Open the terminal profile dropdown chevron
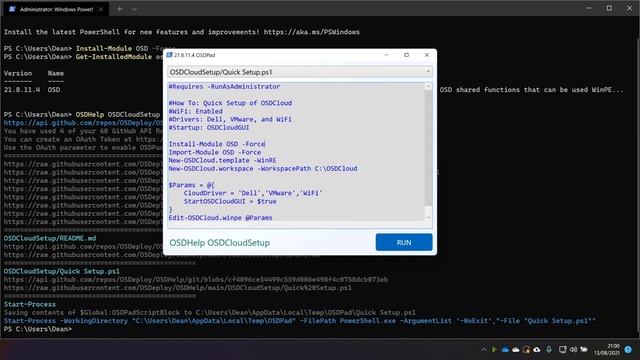Viewport: 640px width, 360px height. (x=134, y=9)
